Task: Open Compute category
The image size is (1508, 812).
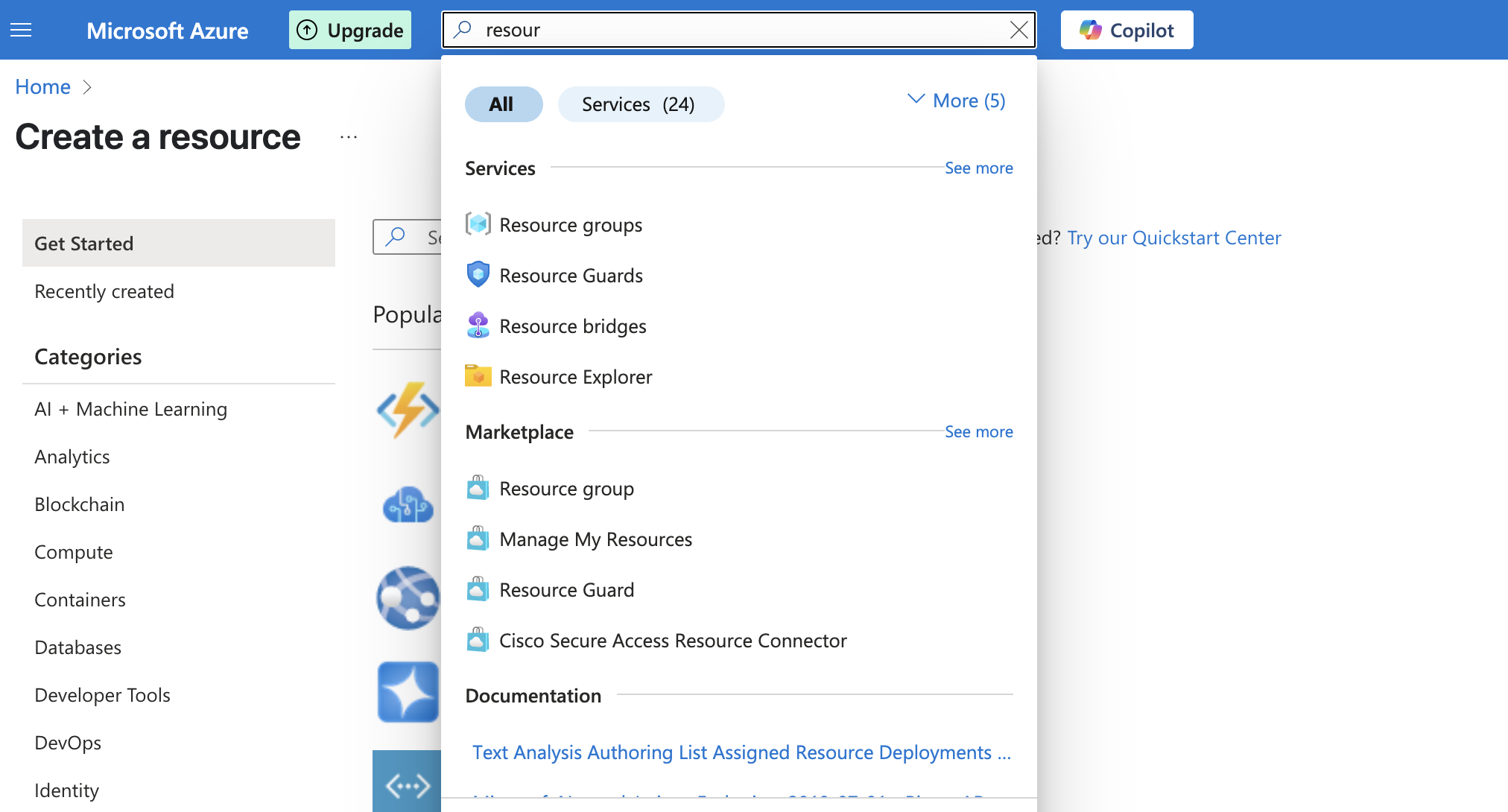Action: [74, 552]
